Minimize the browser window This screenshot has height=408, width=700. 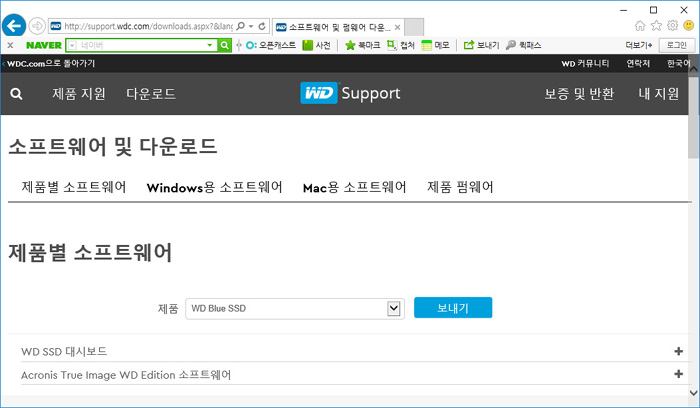(x=624, y=10)
